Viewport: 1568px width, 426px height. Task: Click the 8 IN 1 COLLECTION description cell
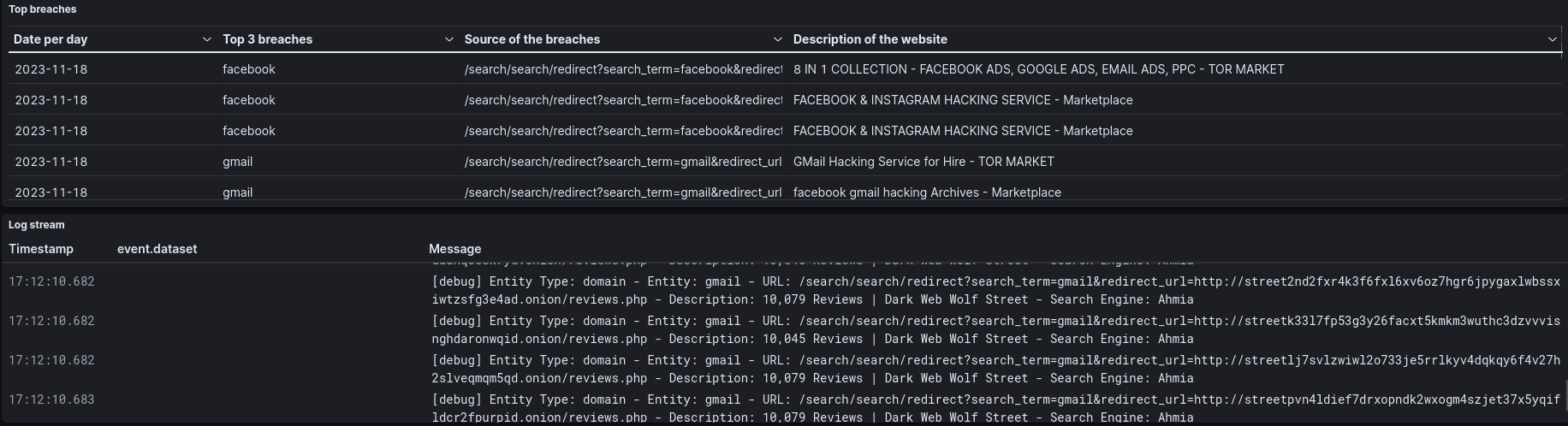click(1038, 69)
